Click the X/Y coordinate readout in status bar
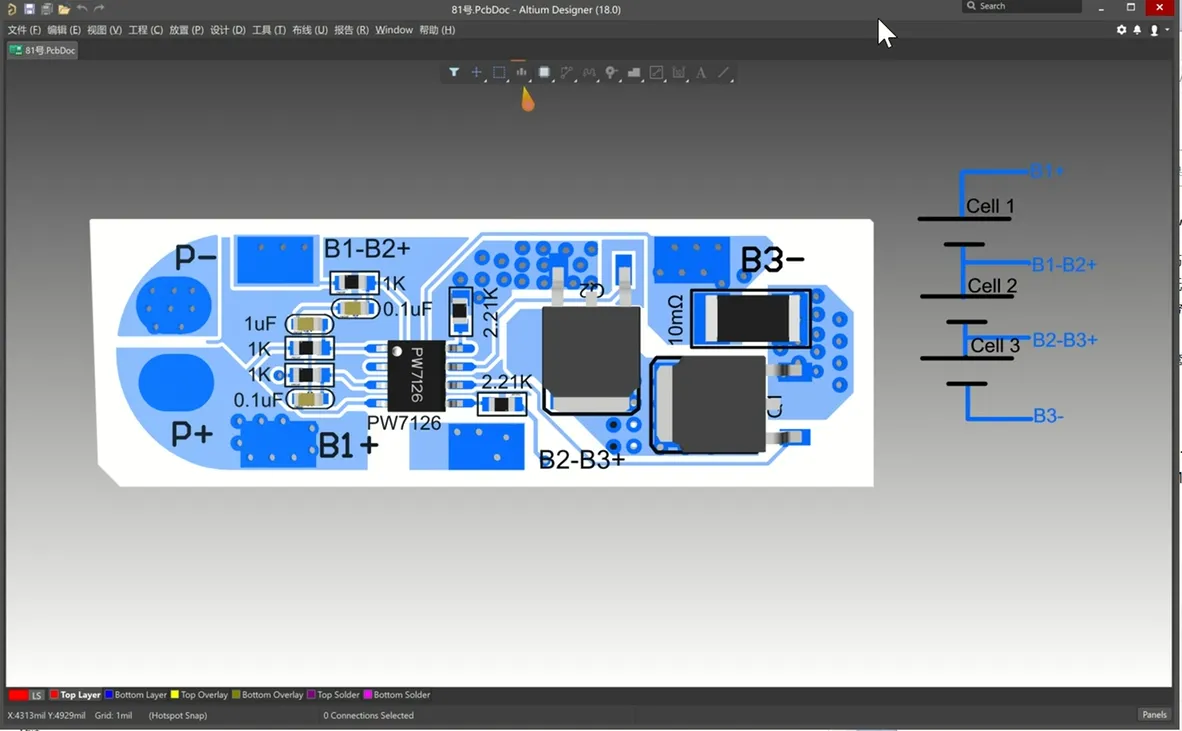Image resolution: width=1182 pixels, height=731 pixels. 46,715
